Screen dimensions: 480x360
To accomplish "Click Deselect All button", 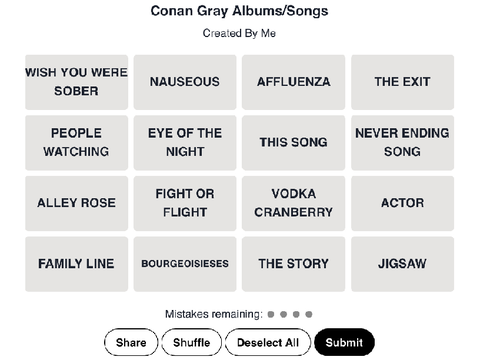I will tap(268, 342).
